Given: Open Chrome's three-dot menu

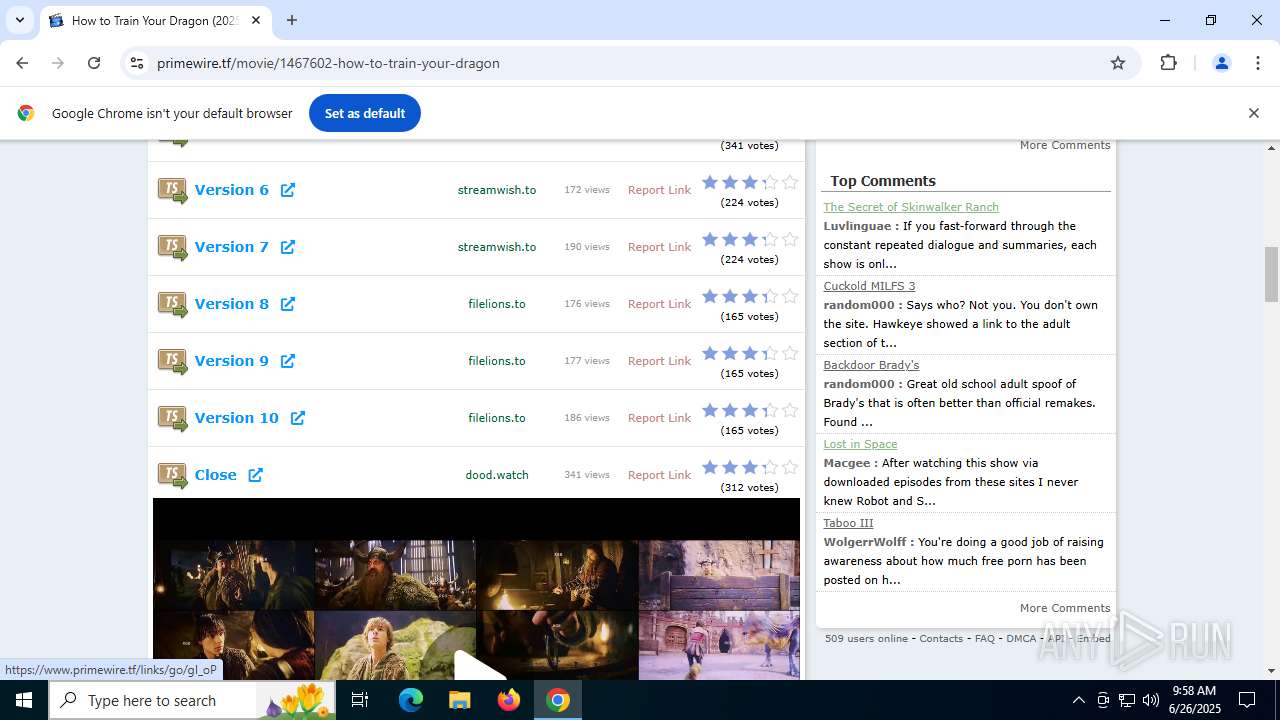Looking at the screenshot, I should tap(1258, 63).
